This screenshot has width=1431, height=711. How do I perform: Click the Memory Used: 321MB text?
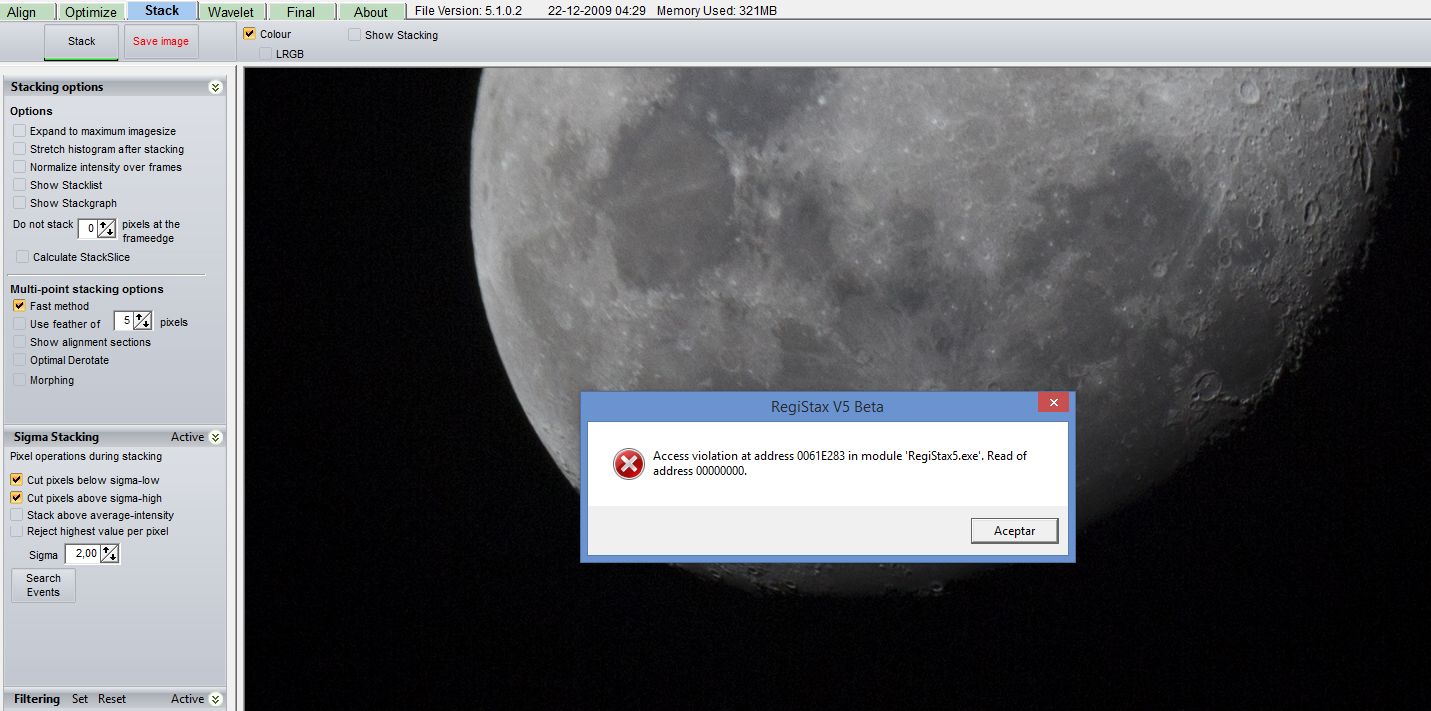719,11
